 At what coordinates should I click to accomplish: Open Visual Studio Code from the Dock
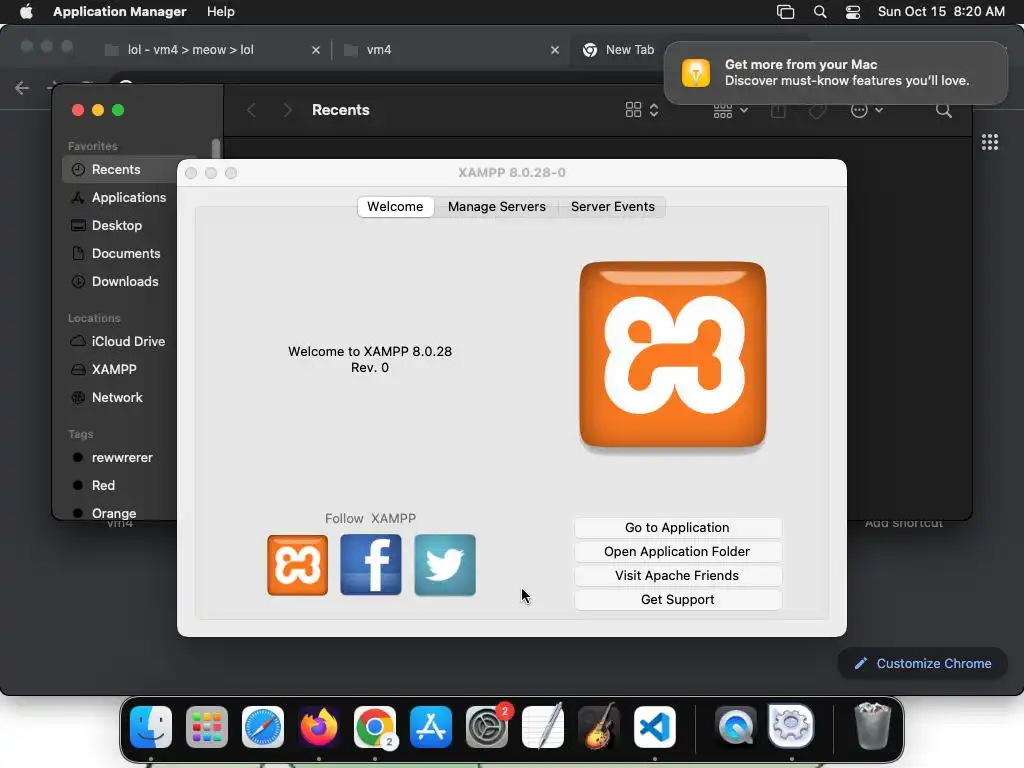pyautogui.click(x=655, y=727)
